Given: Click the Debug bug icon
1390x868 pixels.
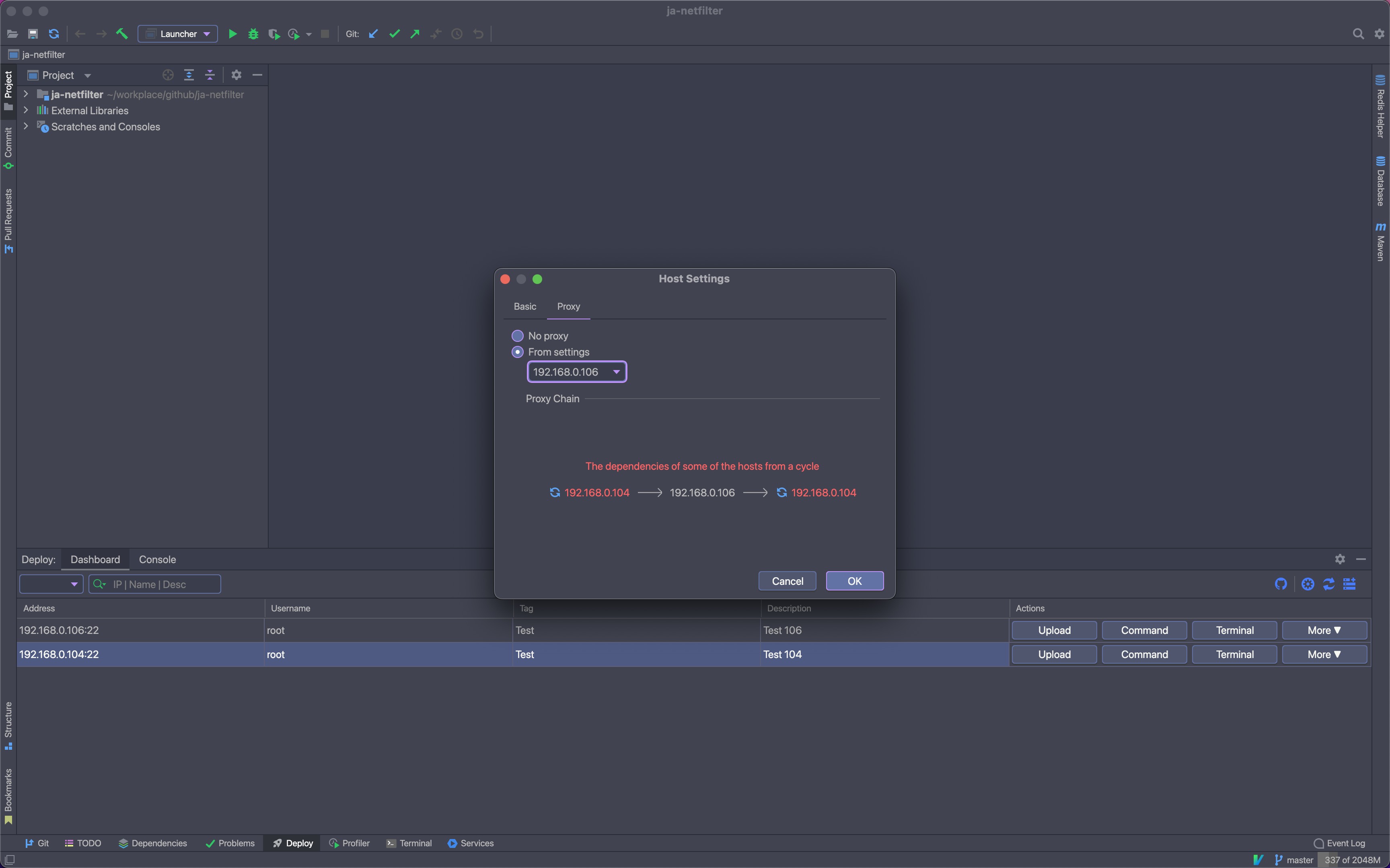Looking at the screenshot, I should 253,34.
